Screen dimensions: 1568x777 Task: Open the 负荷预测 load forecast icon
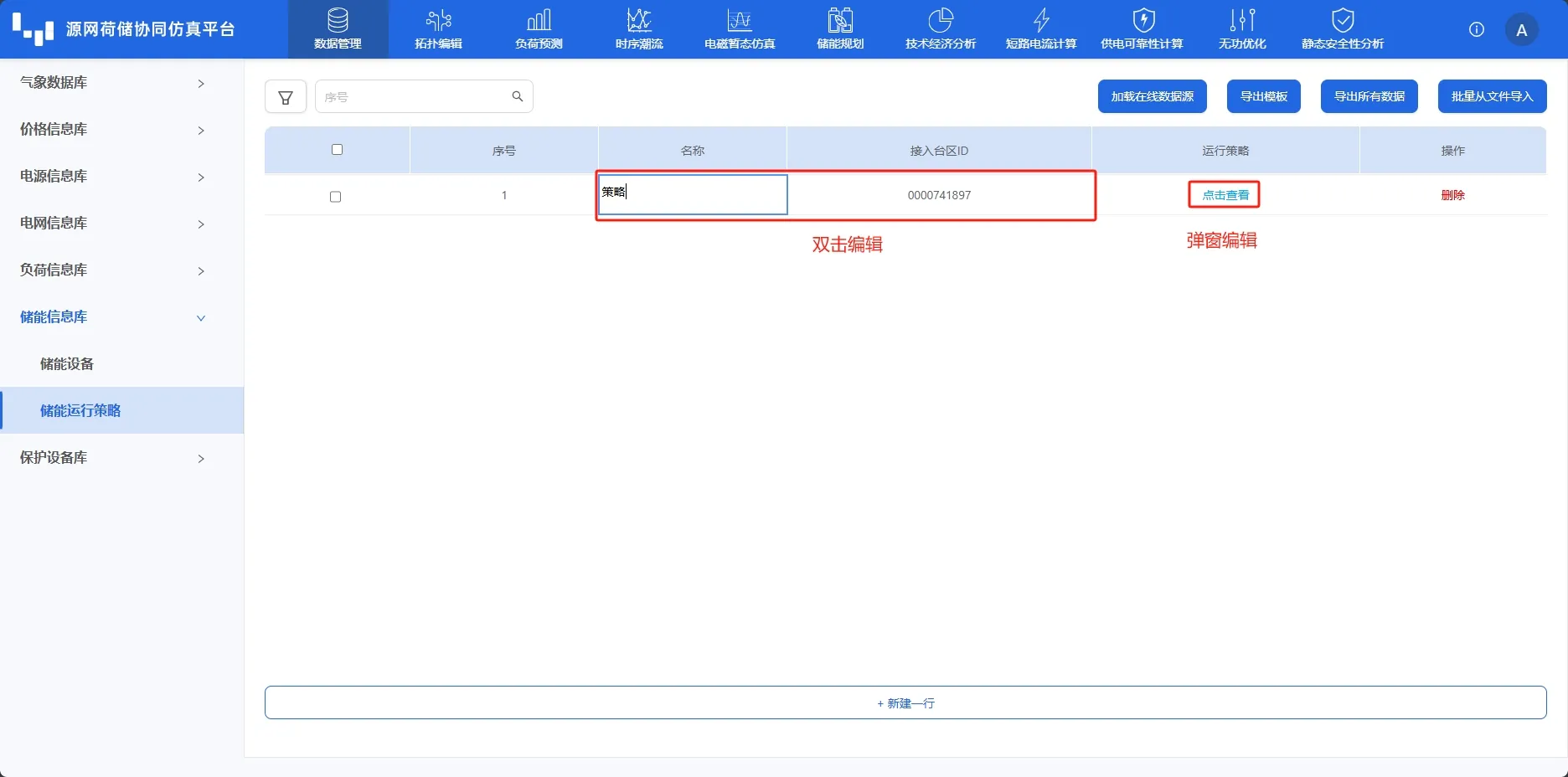click(x=539, y=20)
